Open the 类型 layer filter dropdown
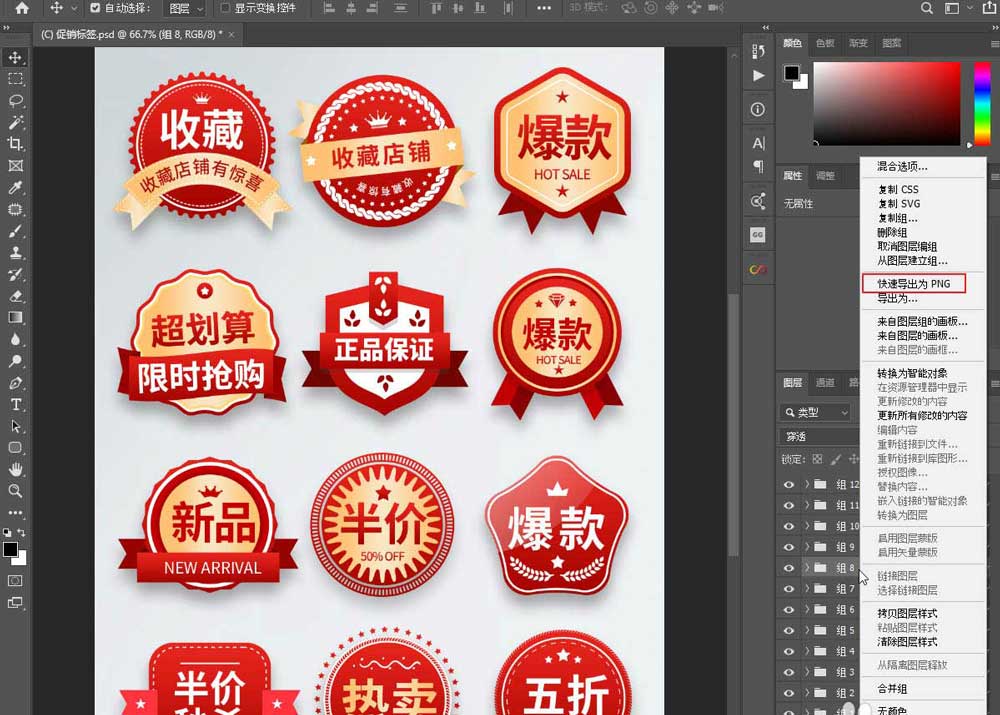Image resolution: width=1000 pixels, height=715 pixels. [816, 413]
